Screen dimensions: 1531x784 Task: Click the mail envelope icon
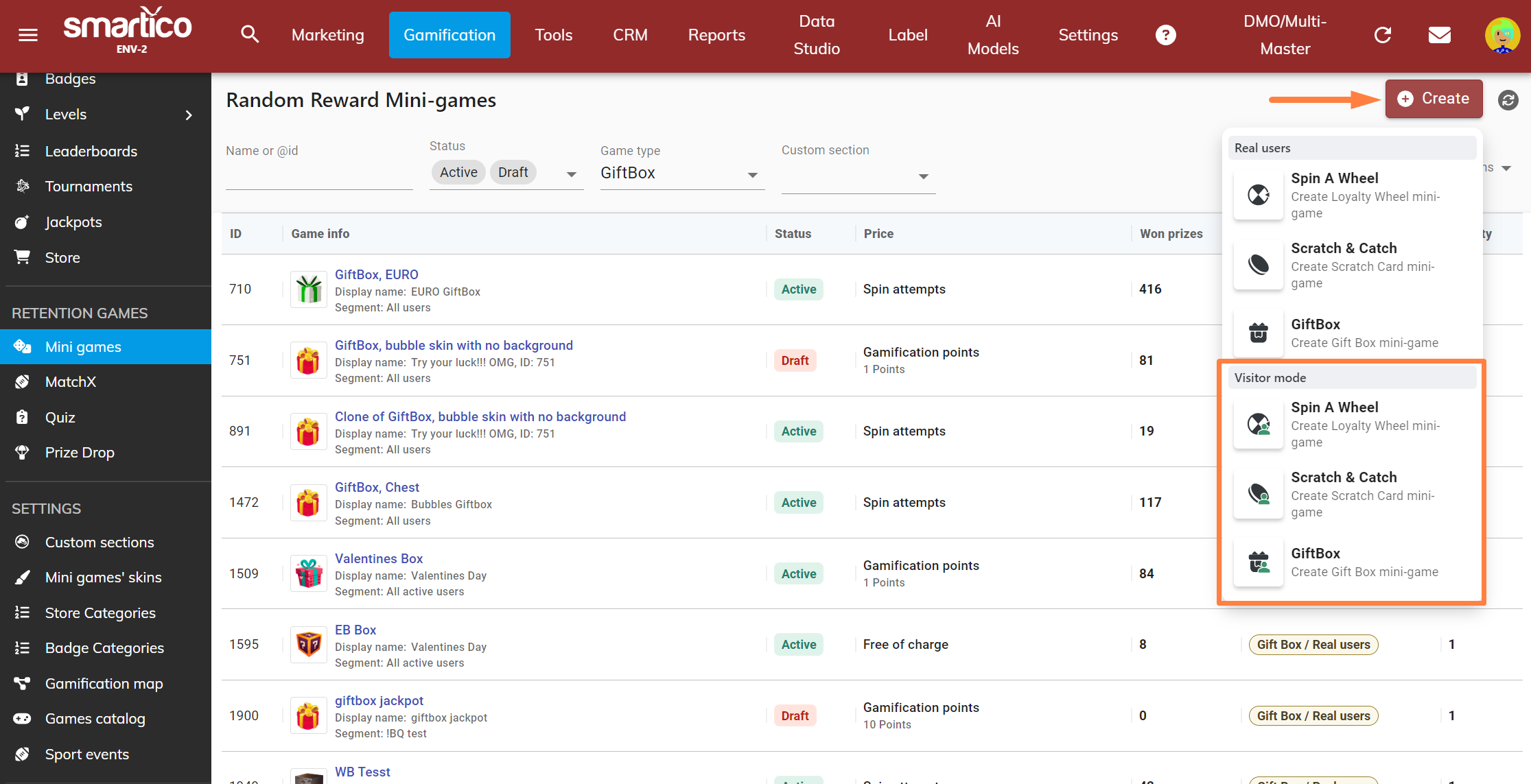1439,35
